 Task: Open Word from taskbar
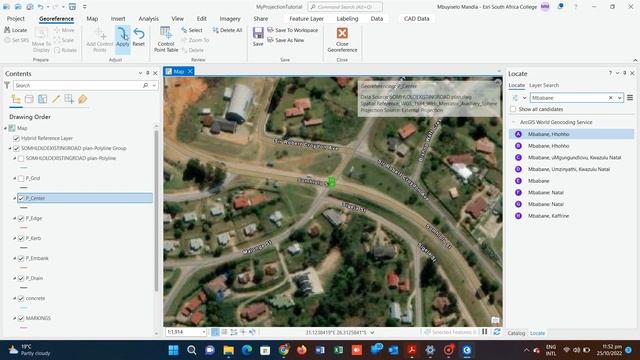click(x=320, y=350)
